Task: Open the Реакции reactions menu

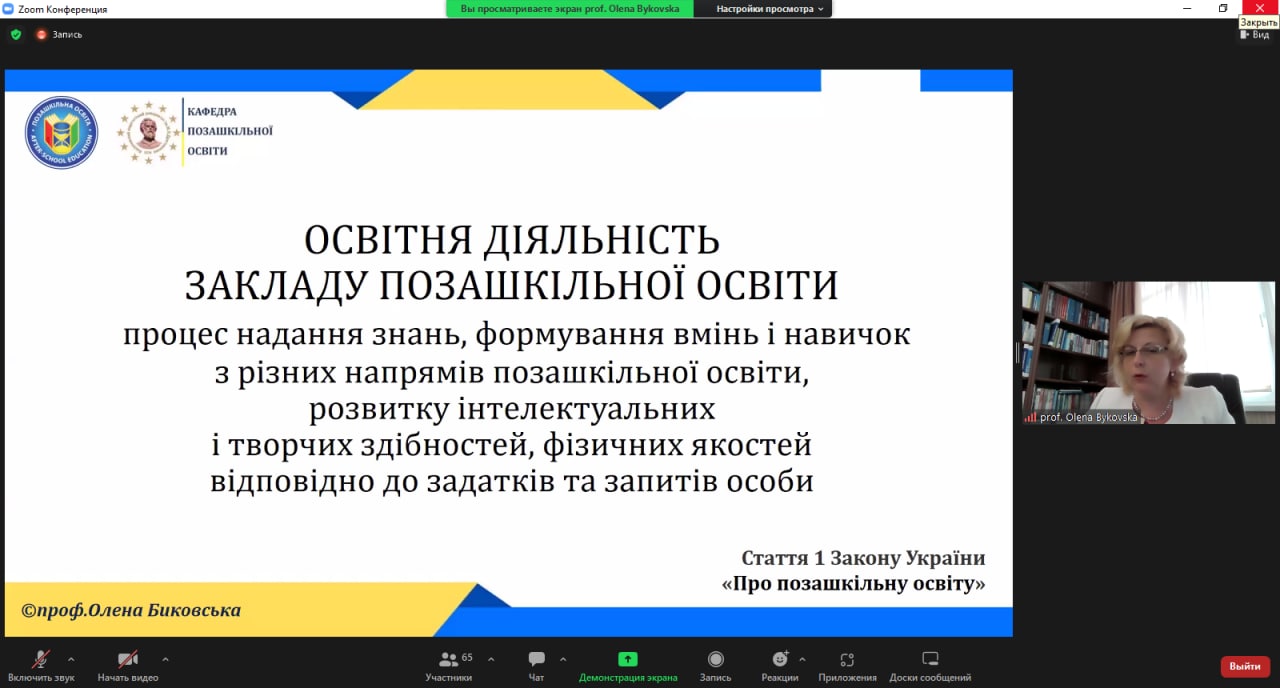Action: 780,664
